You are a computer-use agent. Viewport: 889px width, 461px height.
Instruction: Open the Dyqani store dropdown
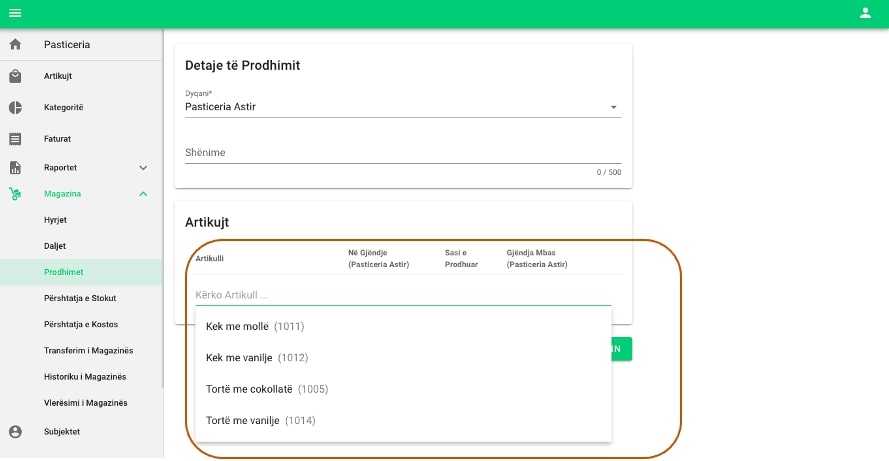402,107
